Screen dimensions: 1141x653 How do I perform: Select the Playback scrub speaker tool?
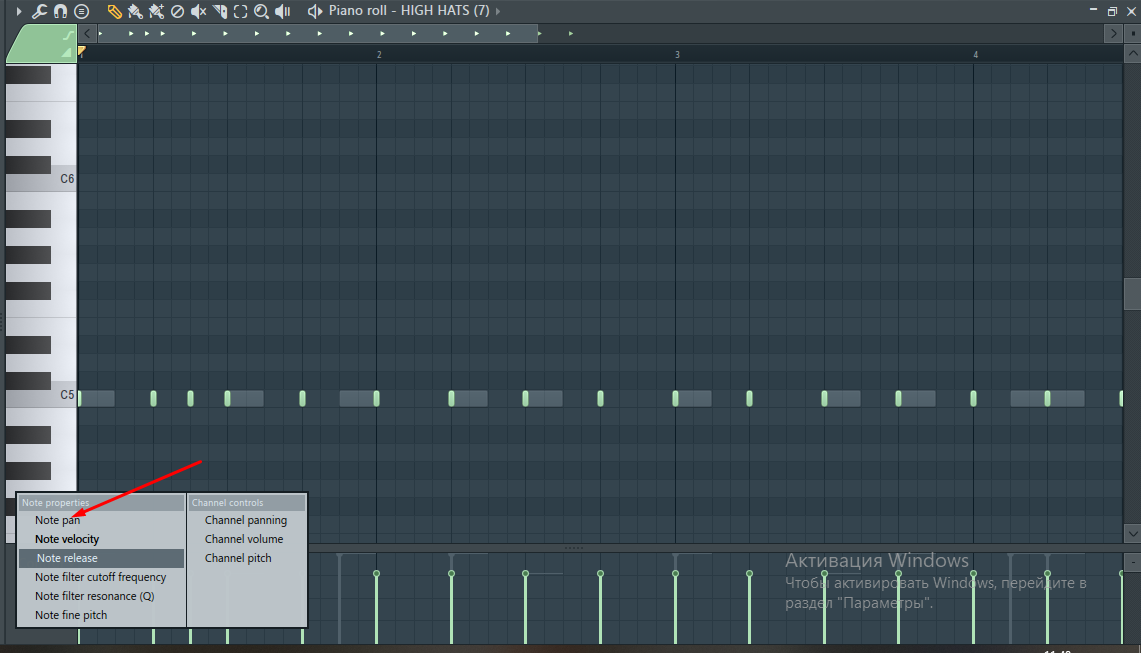click(283, 11)
